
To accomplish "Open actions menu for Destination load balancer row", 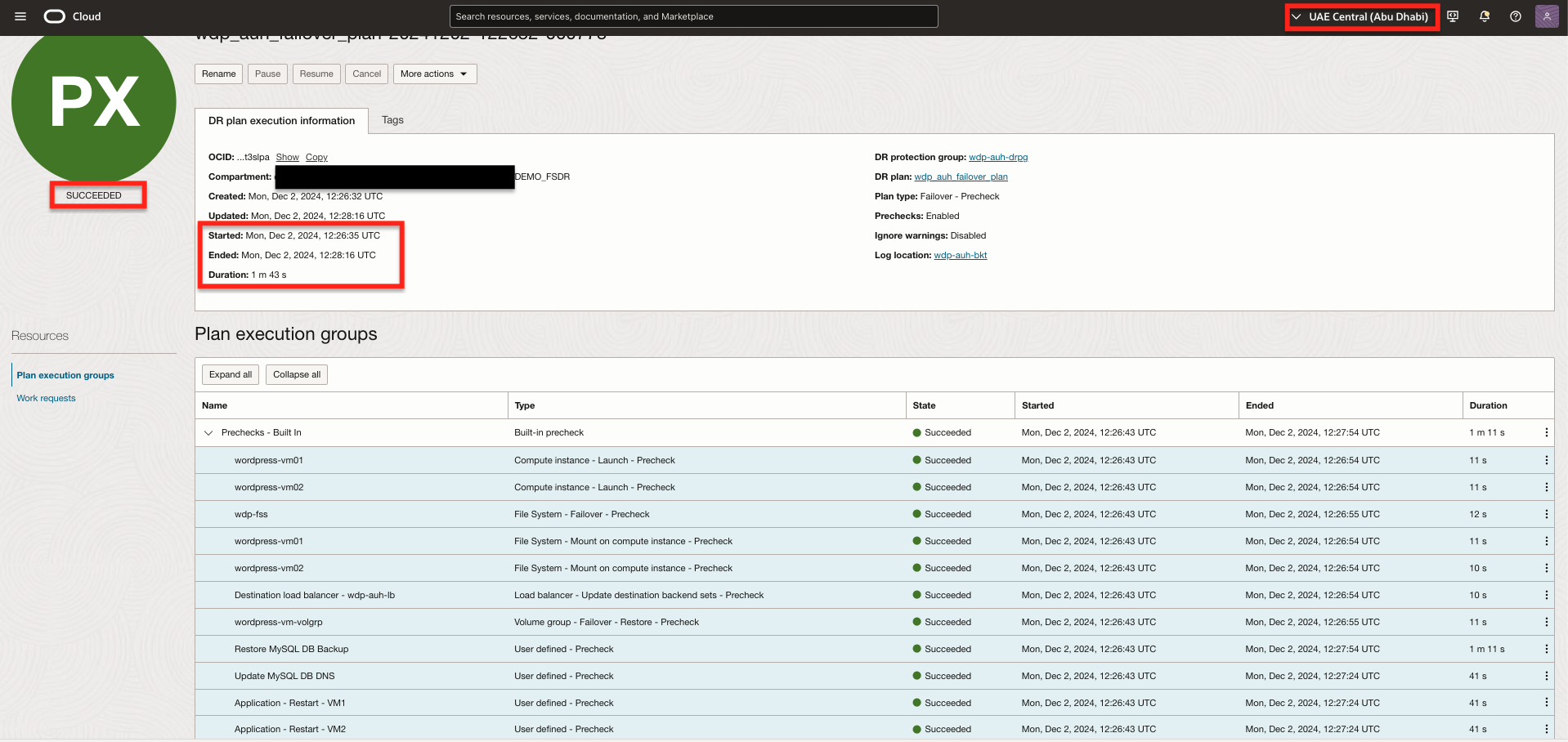I will 1546,596.
